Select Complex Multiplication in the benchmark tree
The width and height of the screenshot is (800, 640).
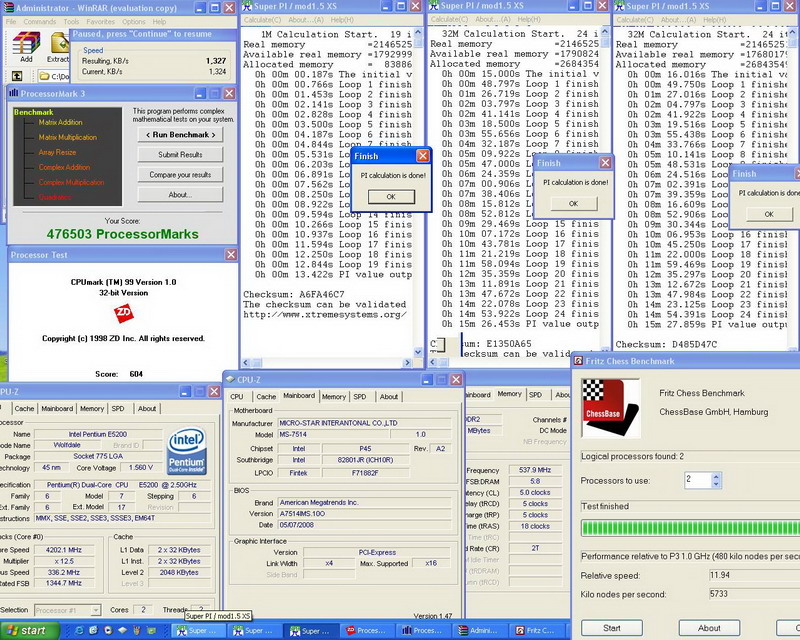(x=71, y=182)
